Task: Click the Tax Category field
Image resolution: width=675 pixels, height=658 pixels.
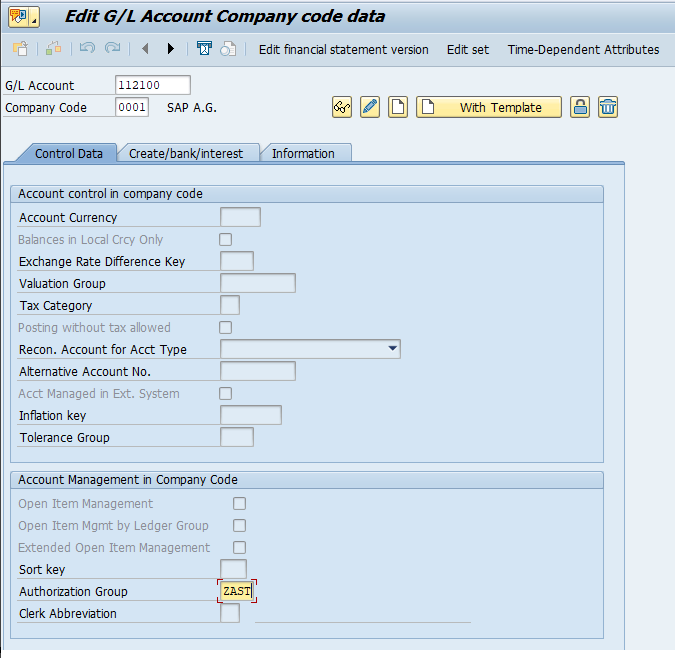Action: (x=230, y=305)
